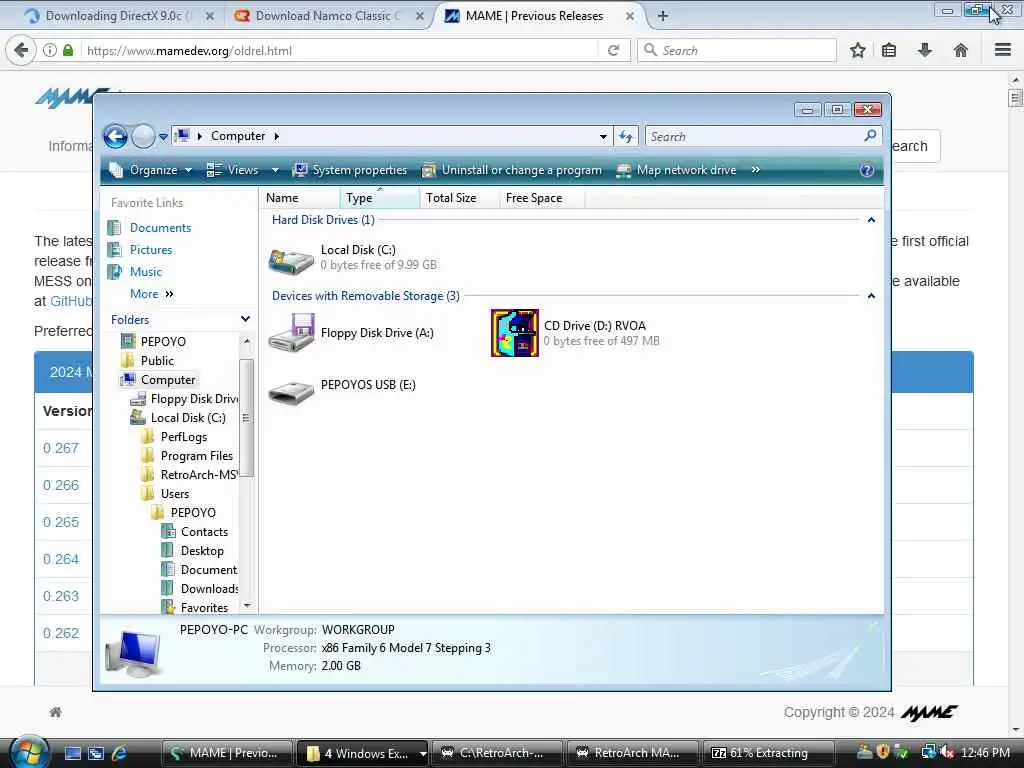Click the Explorer Search input field
The width and height of the screenshot is (1024, 768).
pos(754,136)
